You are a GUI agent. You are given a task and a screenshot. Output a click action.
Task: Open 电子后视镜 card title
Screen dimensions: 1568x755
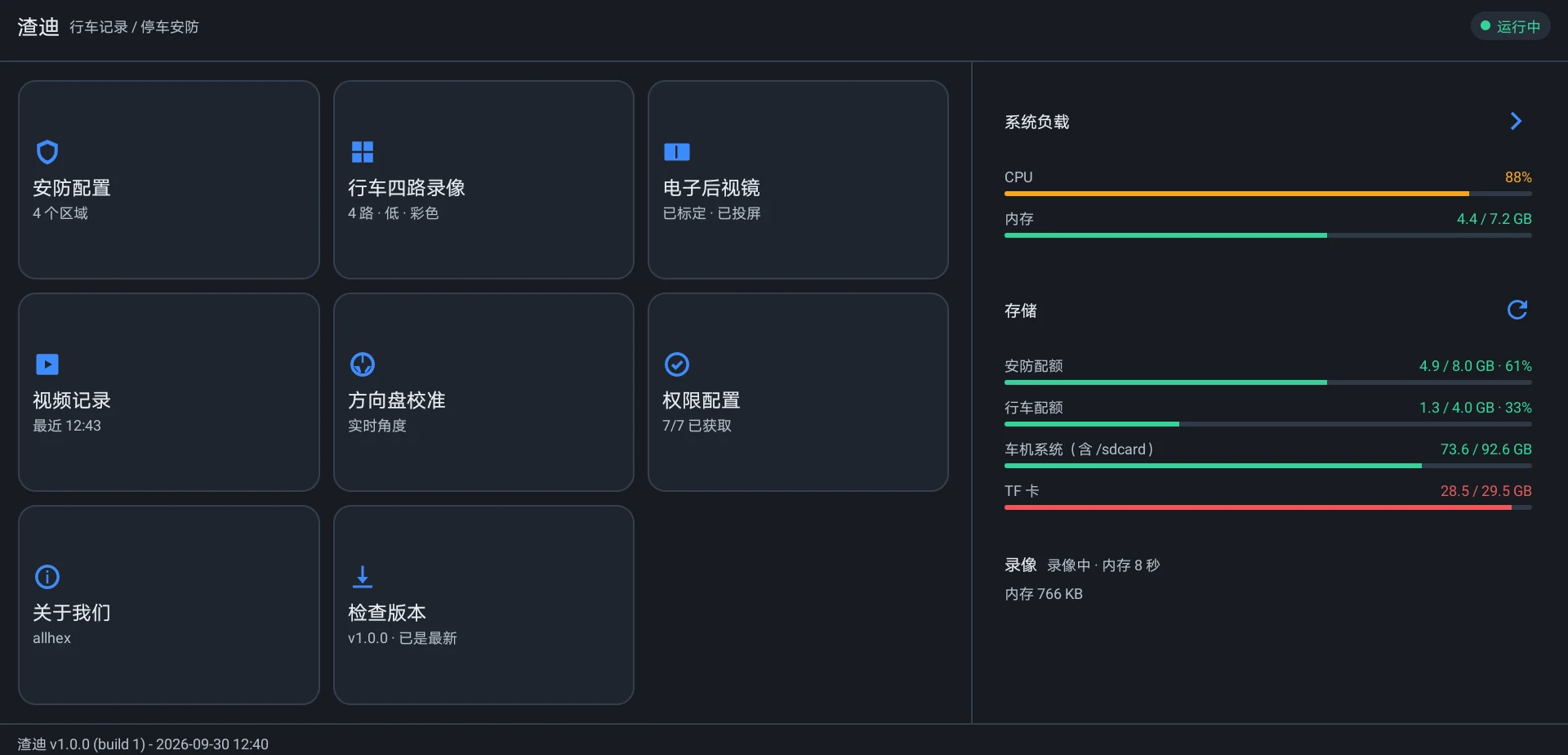coord(711,188)
